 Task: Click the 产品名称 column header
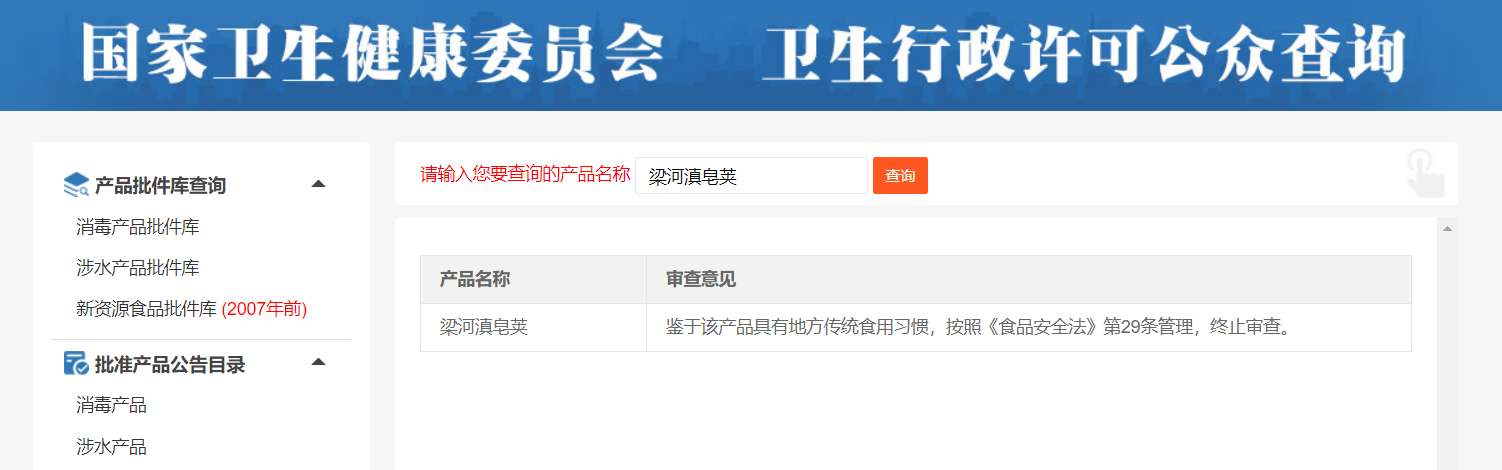click(x=475, y=279)
